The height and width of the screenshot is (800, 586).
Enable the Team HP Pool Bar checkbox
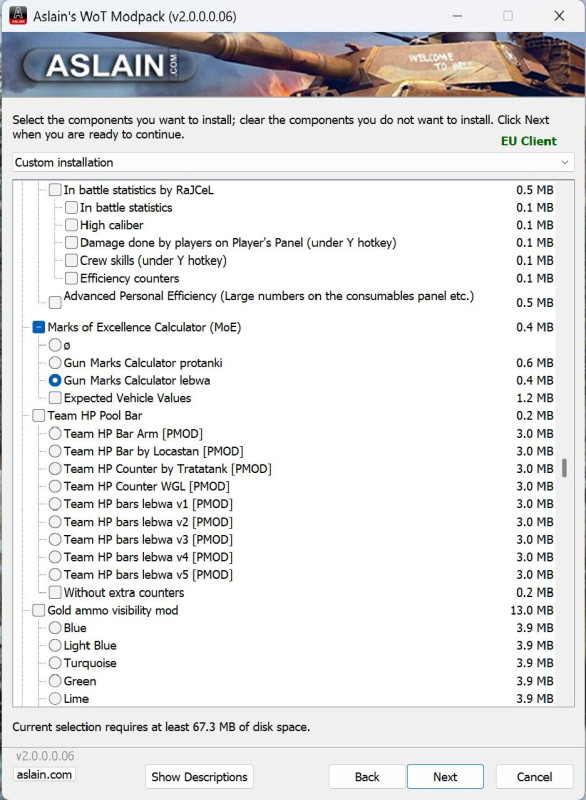click(39, 415)
